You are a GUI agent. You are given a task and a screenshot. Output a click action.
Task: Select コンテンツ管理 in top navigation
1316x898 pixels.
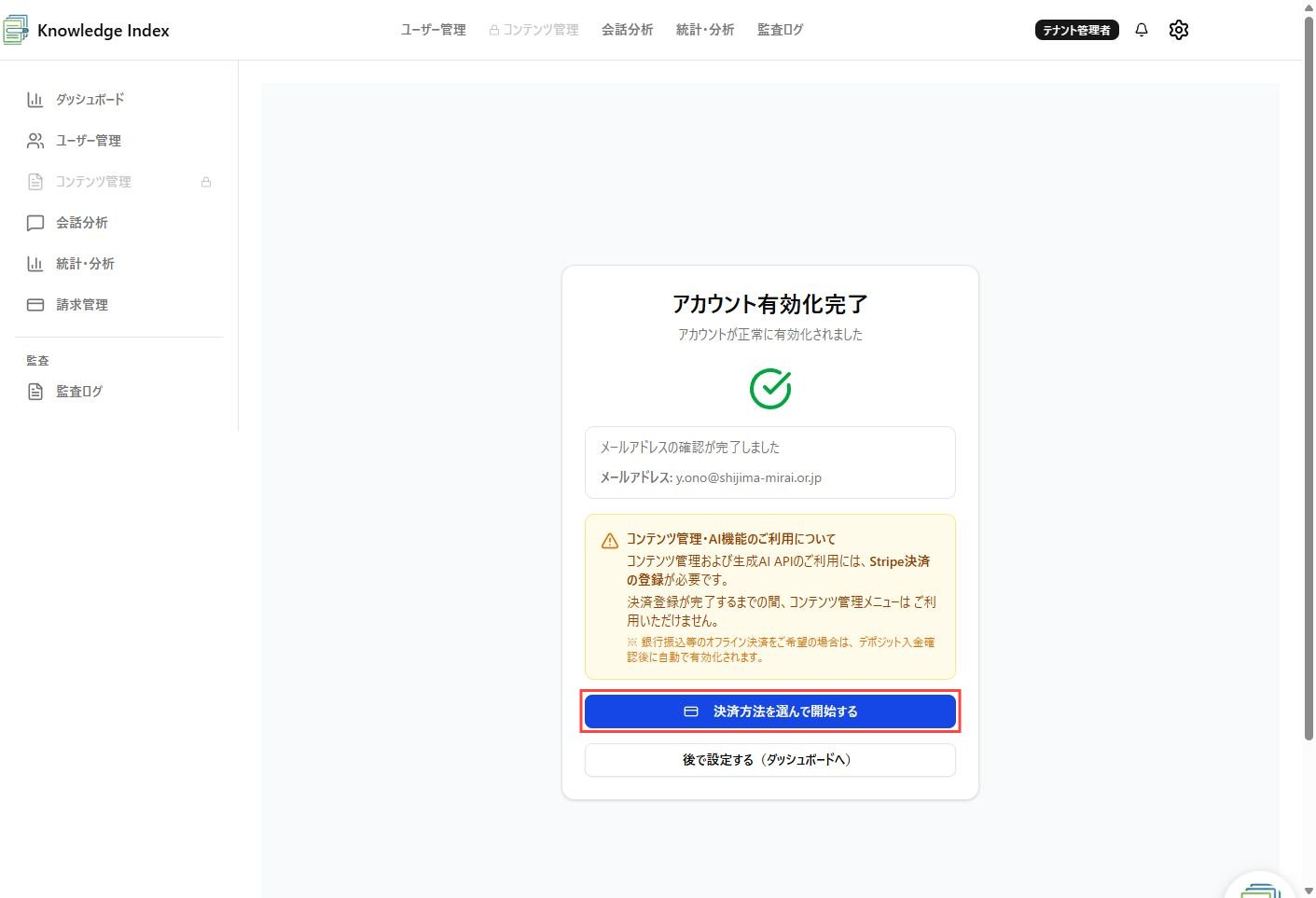point(534,30)
